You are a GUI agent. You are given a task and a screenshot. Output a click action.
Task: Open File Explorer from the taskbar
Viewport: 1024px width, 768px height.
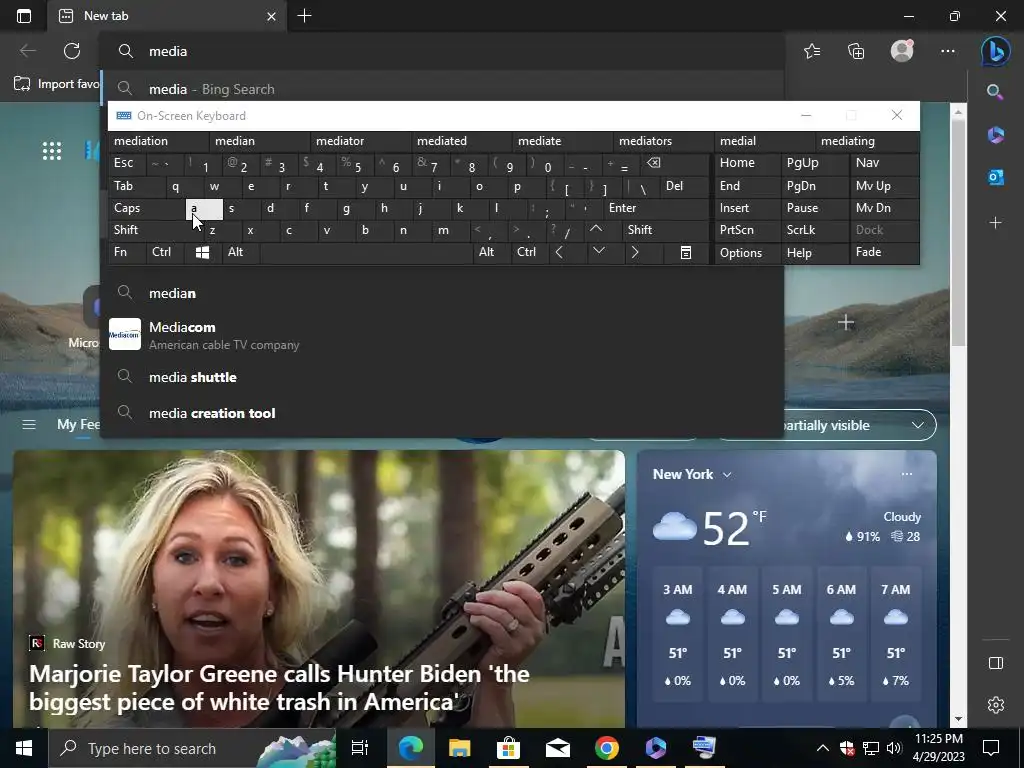[x=460, y=748]
